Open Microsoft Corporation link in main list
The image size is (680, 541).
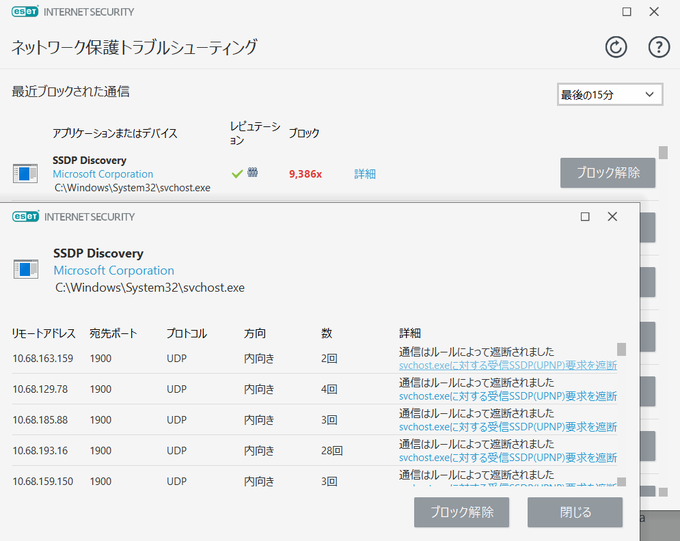pyautogui.click(x=103, y=174)
